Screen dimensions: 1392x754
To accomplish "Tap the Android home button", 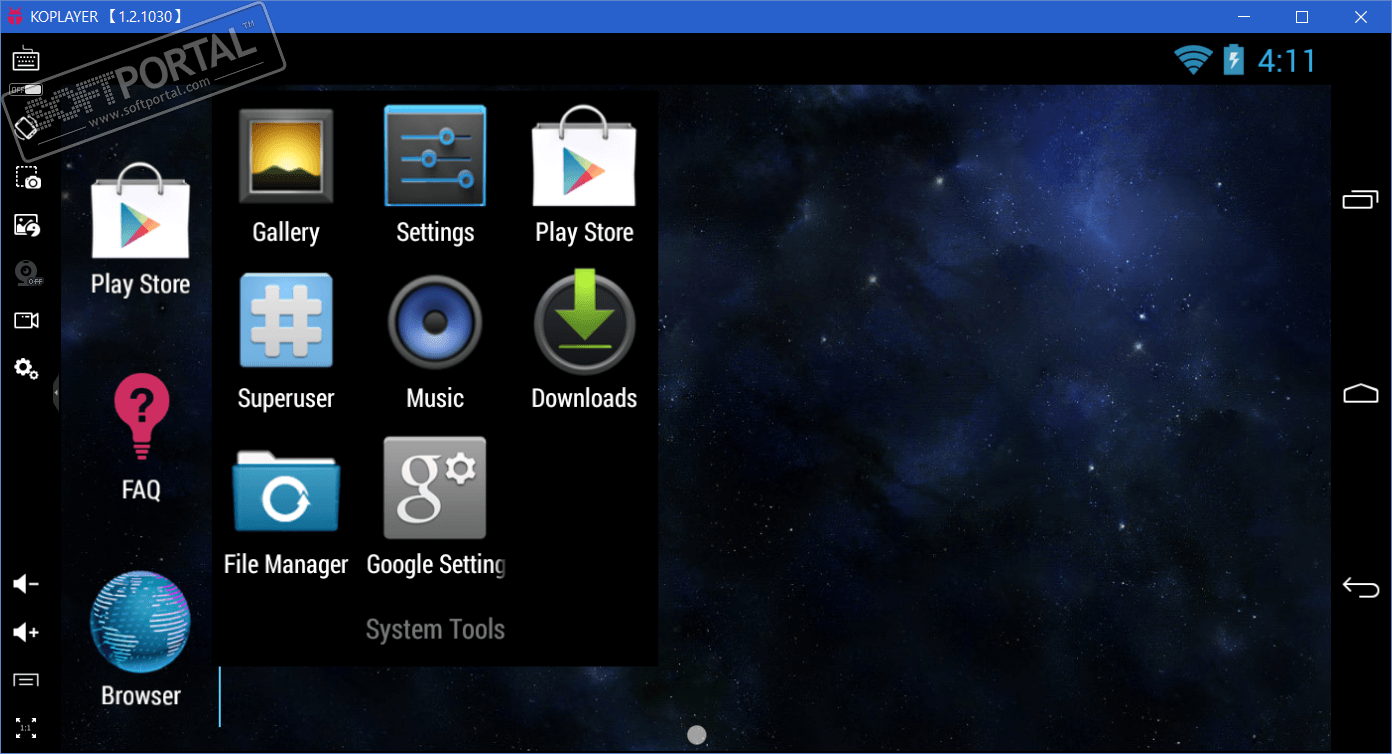I will pyautogui.click(x=1360, y=393).
